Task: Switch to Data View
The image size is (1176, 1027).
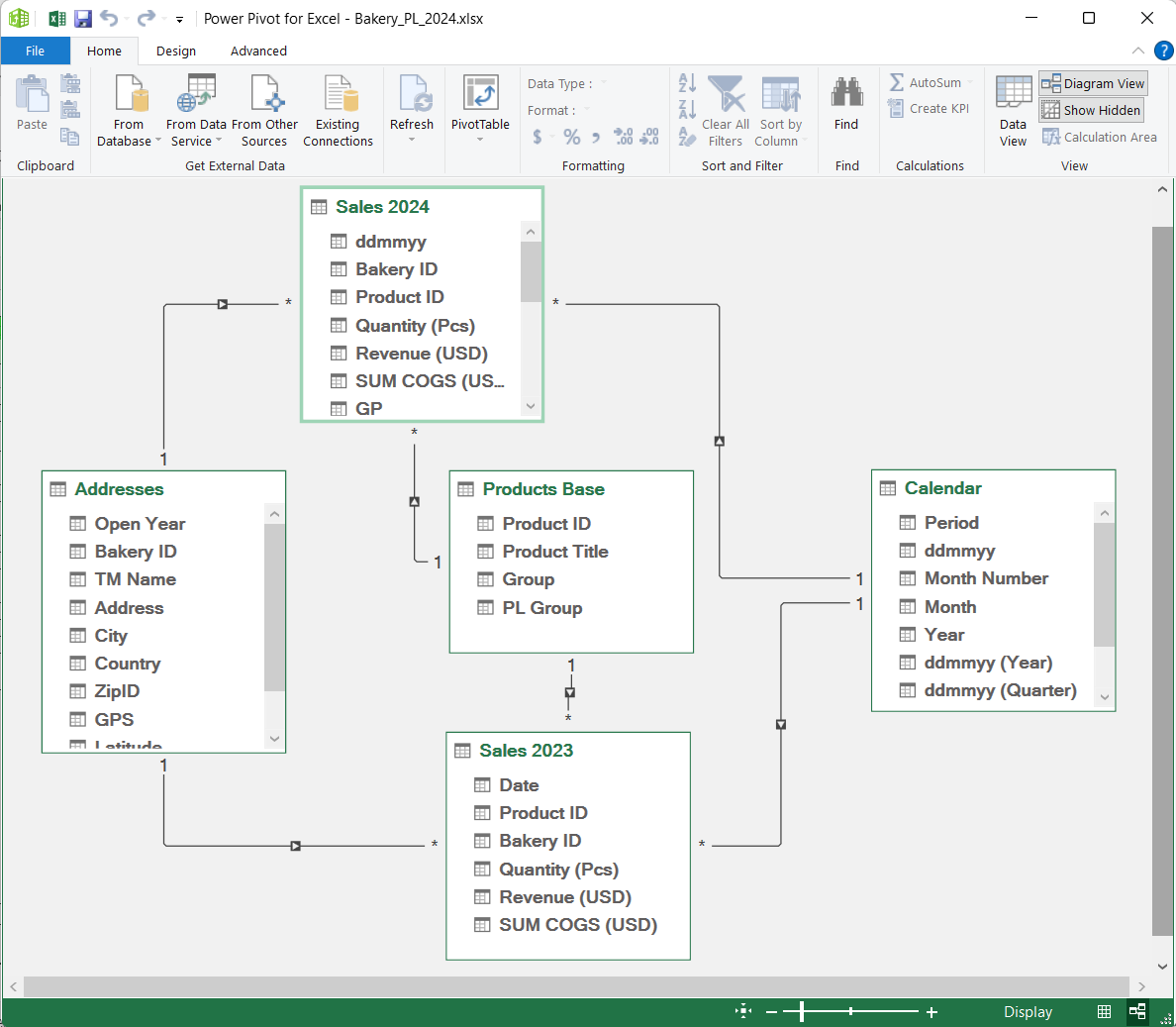Action: click(x=1013, y=111)
